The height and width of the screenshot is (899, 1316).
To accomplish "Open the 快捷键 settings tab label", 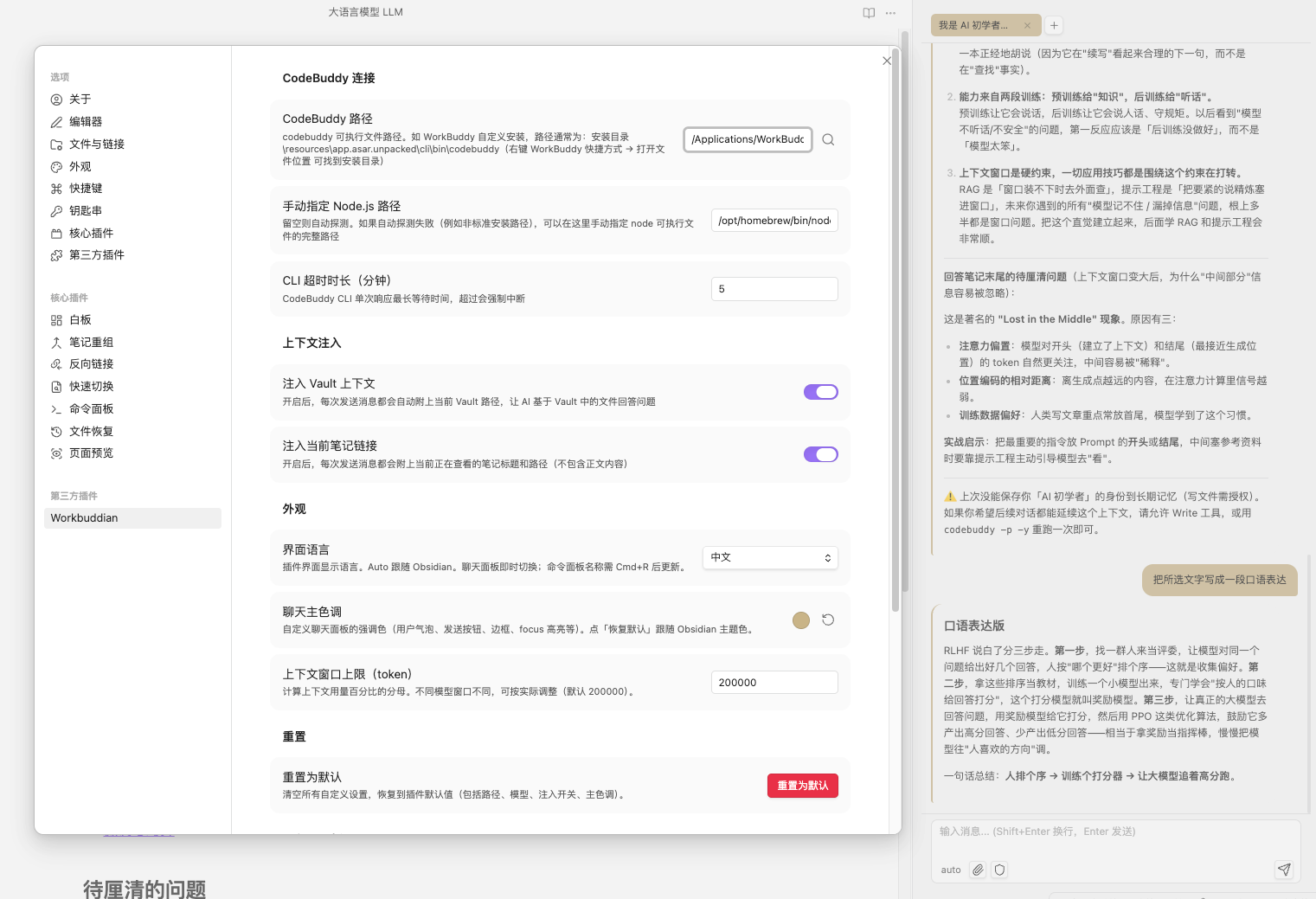I will pyautogui.click(x=86, y=189).
